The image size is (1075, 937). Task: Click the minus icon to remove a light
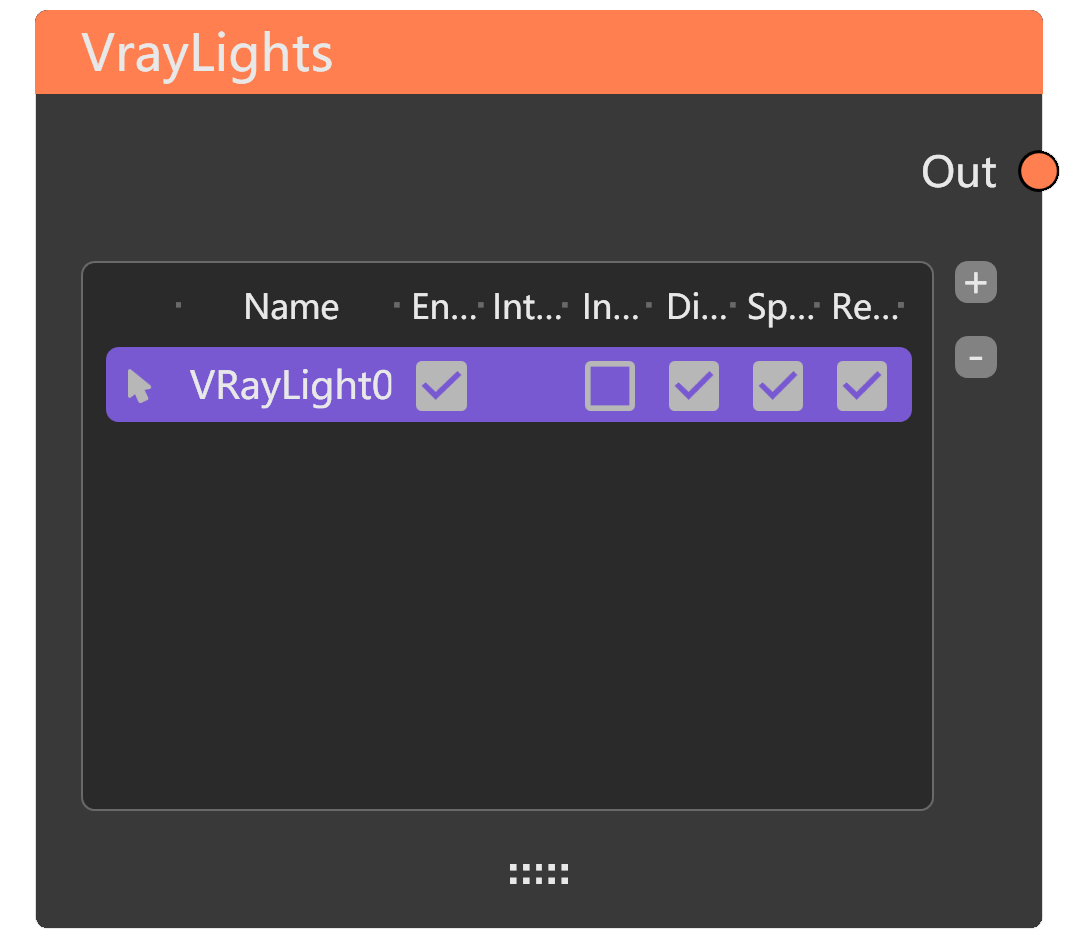(975, 357)
